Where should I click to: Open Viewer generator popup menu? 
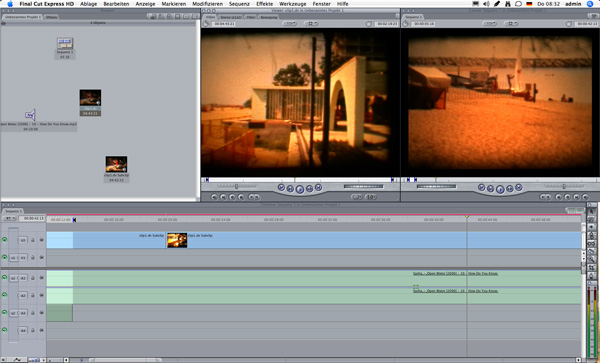(x=371, y=197)
